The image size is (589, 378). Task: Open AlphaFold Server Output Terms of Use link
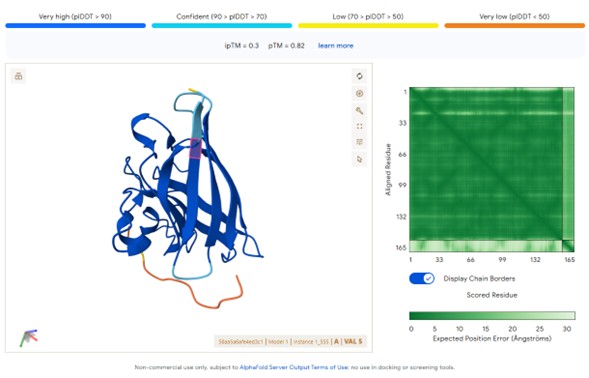pyautogui.click(x=294, y=367)
